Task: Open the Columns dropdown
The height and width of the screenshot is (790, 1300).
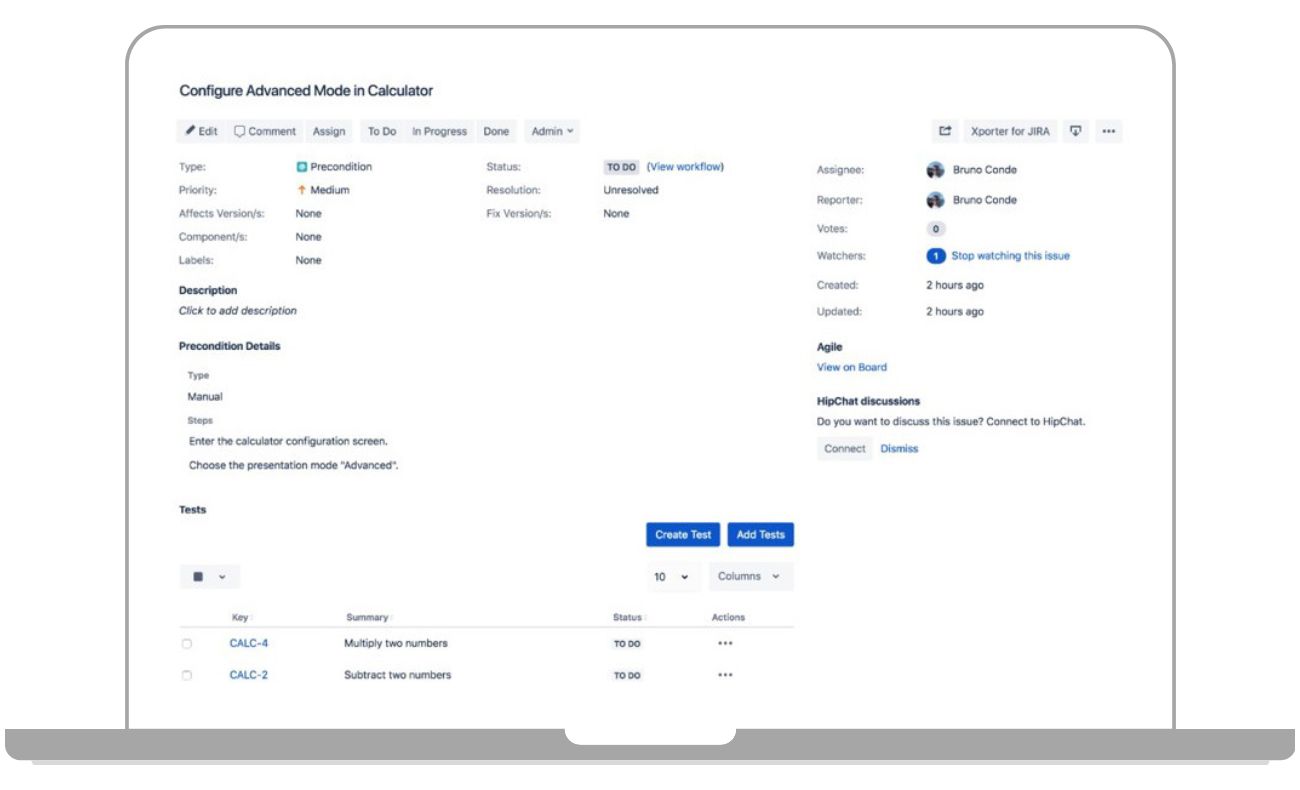Action: tap(749, 577)
